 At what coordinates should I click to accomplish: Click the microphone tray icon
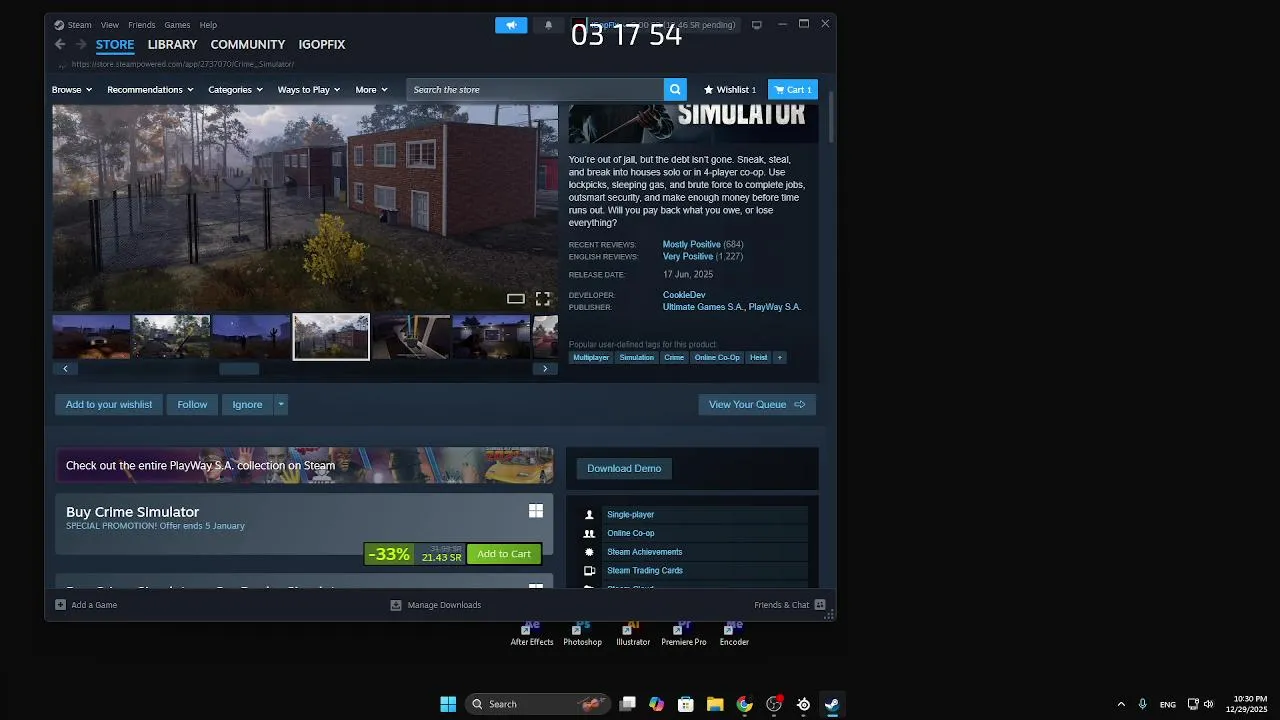(x=1142, y=704)
